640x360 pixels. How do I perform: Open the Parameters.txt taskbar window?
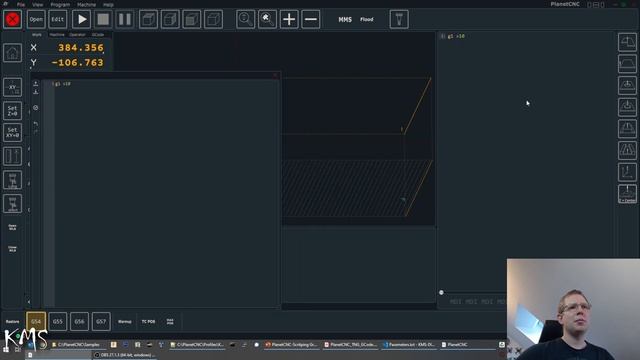pyautogui.click(x=409, y=345)
